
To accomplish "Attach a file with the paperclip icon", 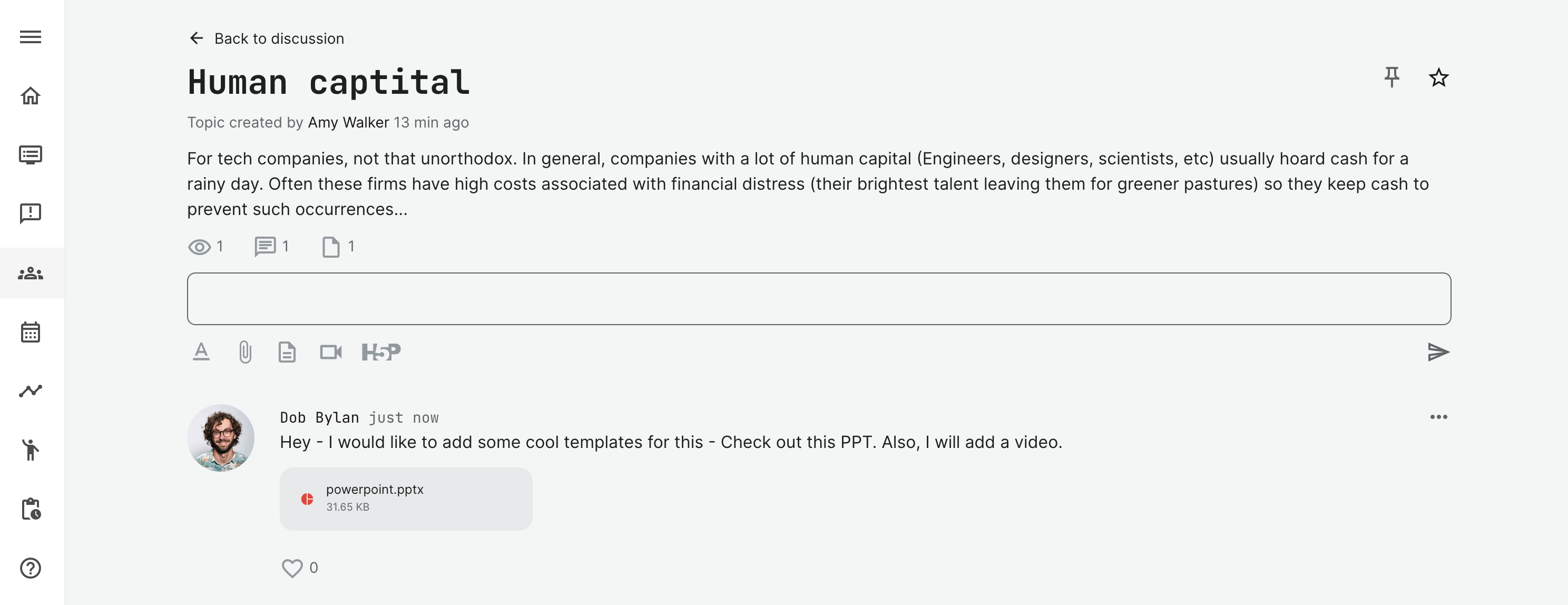I will [244, 352].
